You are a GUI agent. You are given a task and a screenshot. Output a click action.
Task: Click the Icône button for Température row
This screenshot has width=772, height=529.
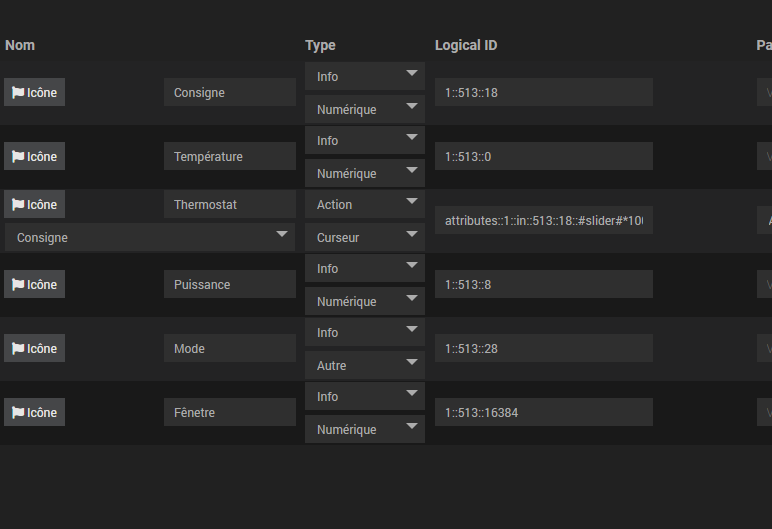pyautogui.click(x=34, y=157)
